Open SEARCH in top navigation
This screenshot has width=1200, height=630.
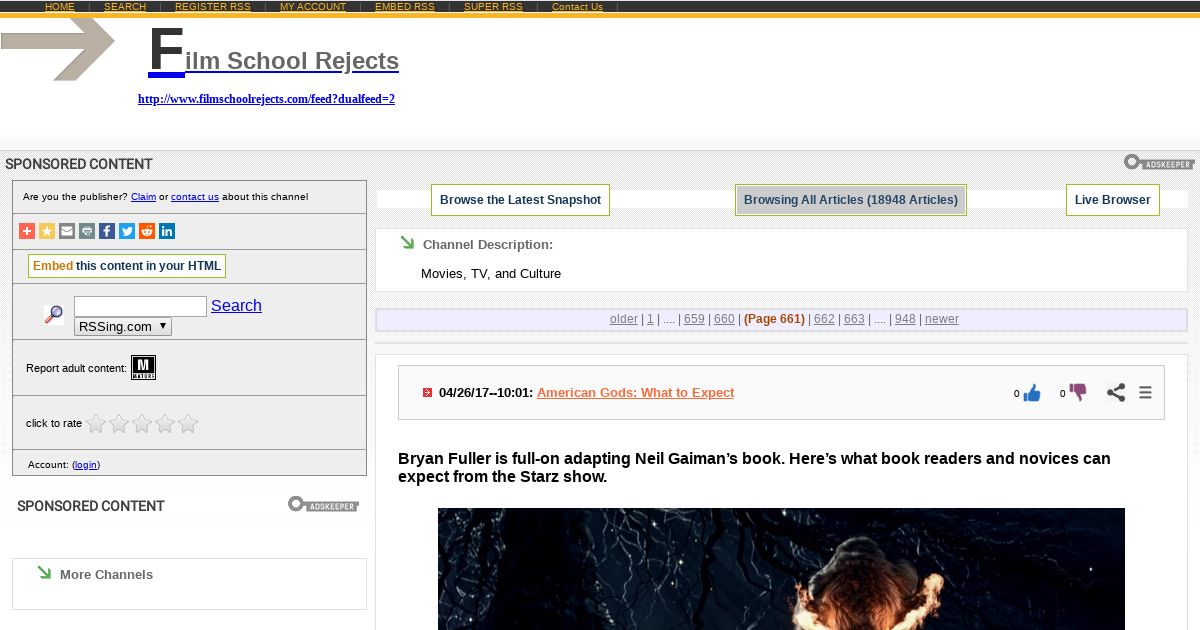tap(125, 7)
